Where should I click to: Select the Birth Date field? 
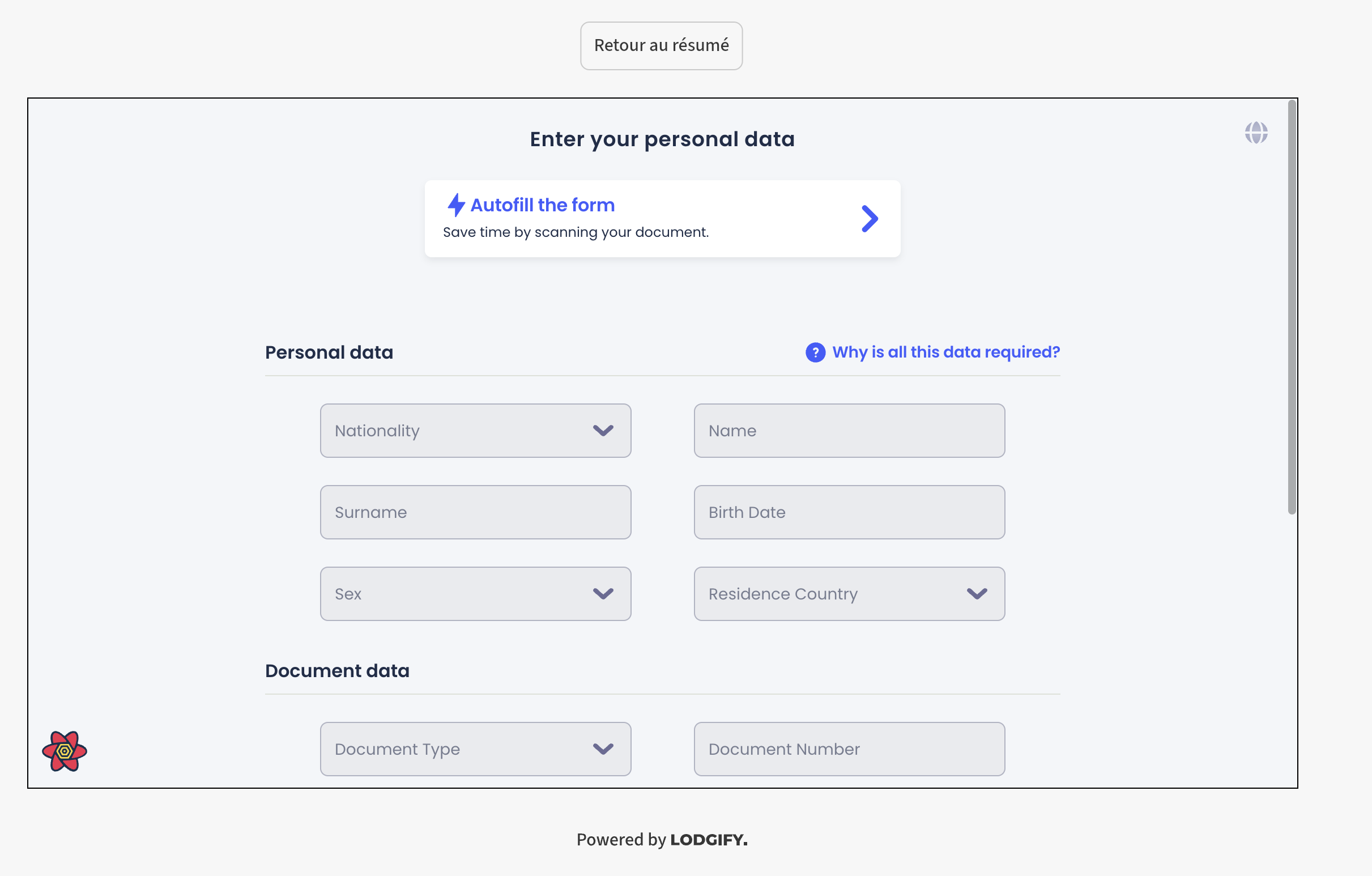(x=849, y=512)
